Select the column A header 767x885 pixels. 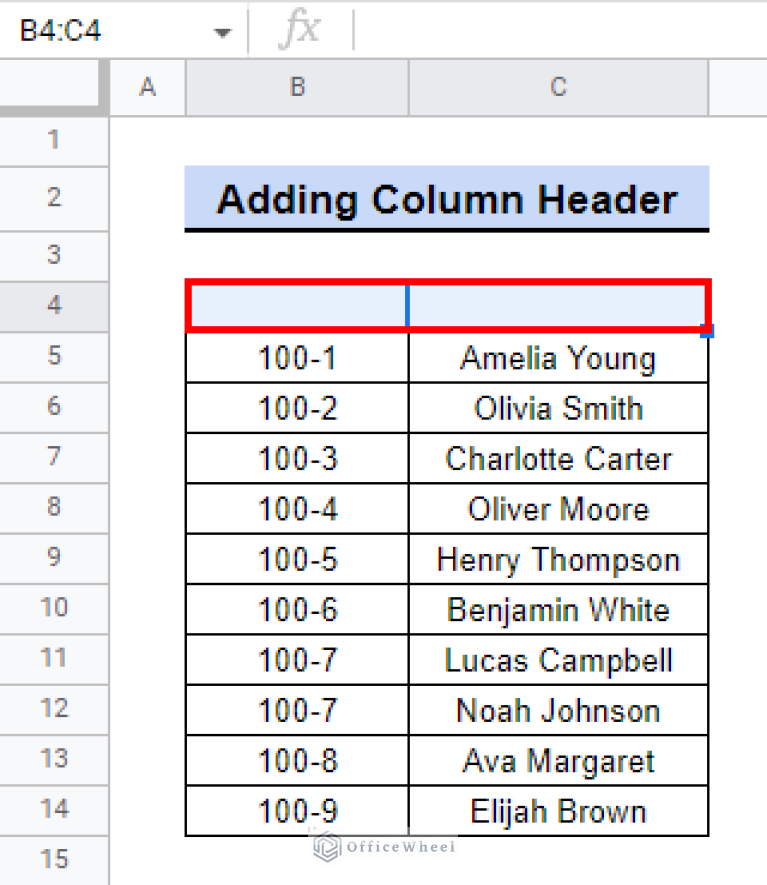(x=147, y=87)
